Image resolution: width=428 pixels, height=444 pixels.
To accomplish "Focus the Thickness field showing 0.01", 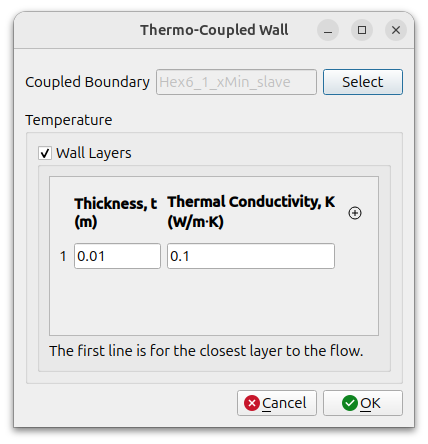I will click(x=117, y=256).
